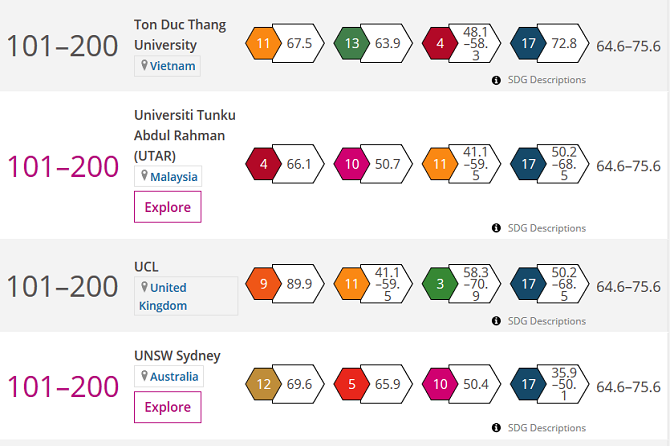Open the Australia country link
670x446 pixels.
[x=174, y=376]
